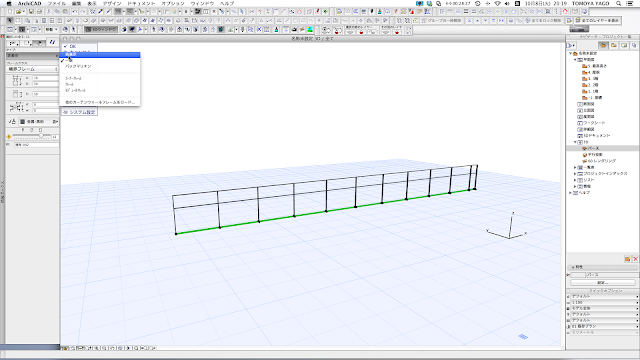Expand the プロジェクトインデックス tree node
The height and width of the screenshot is (360, 640).
[575, 173]
